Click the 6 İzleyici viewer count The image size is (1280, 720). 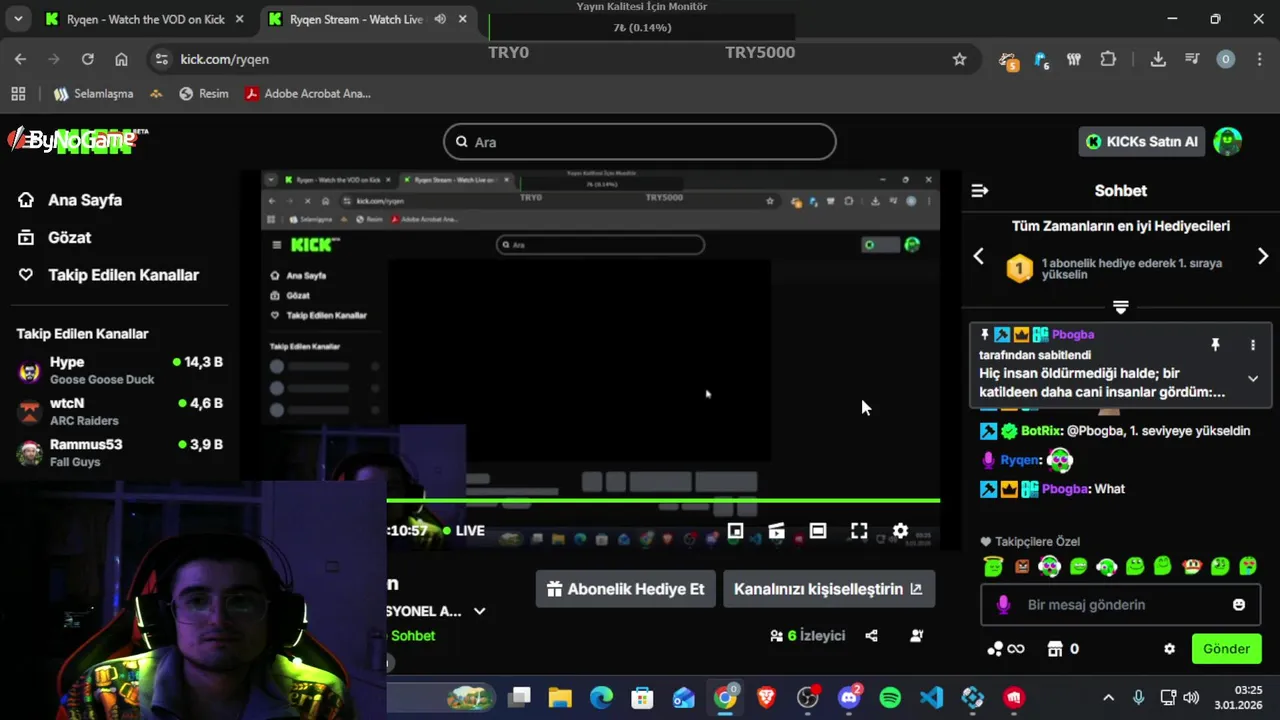[x=807, y=635]
